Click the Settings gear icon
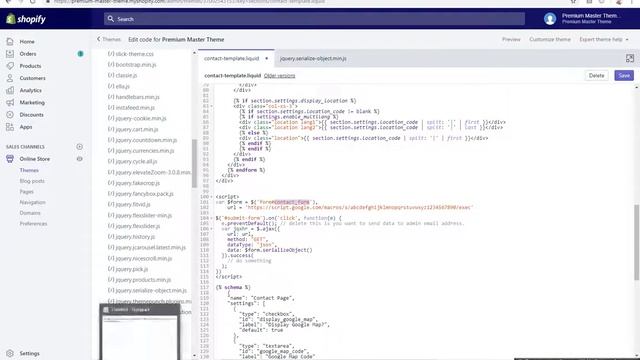This screenshot has height=360, width=640. (10, 353)
